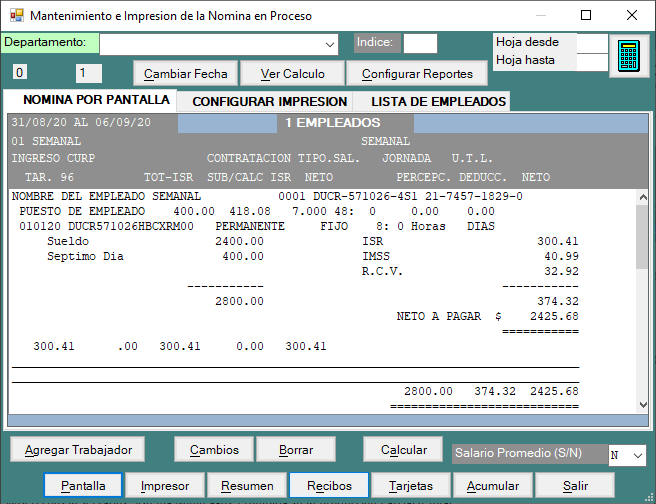
Task: Open the Lista de Empleados tab
Action: (437, 101)
